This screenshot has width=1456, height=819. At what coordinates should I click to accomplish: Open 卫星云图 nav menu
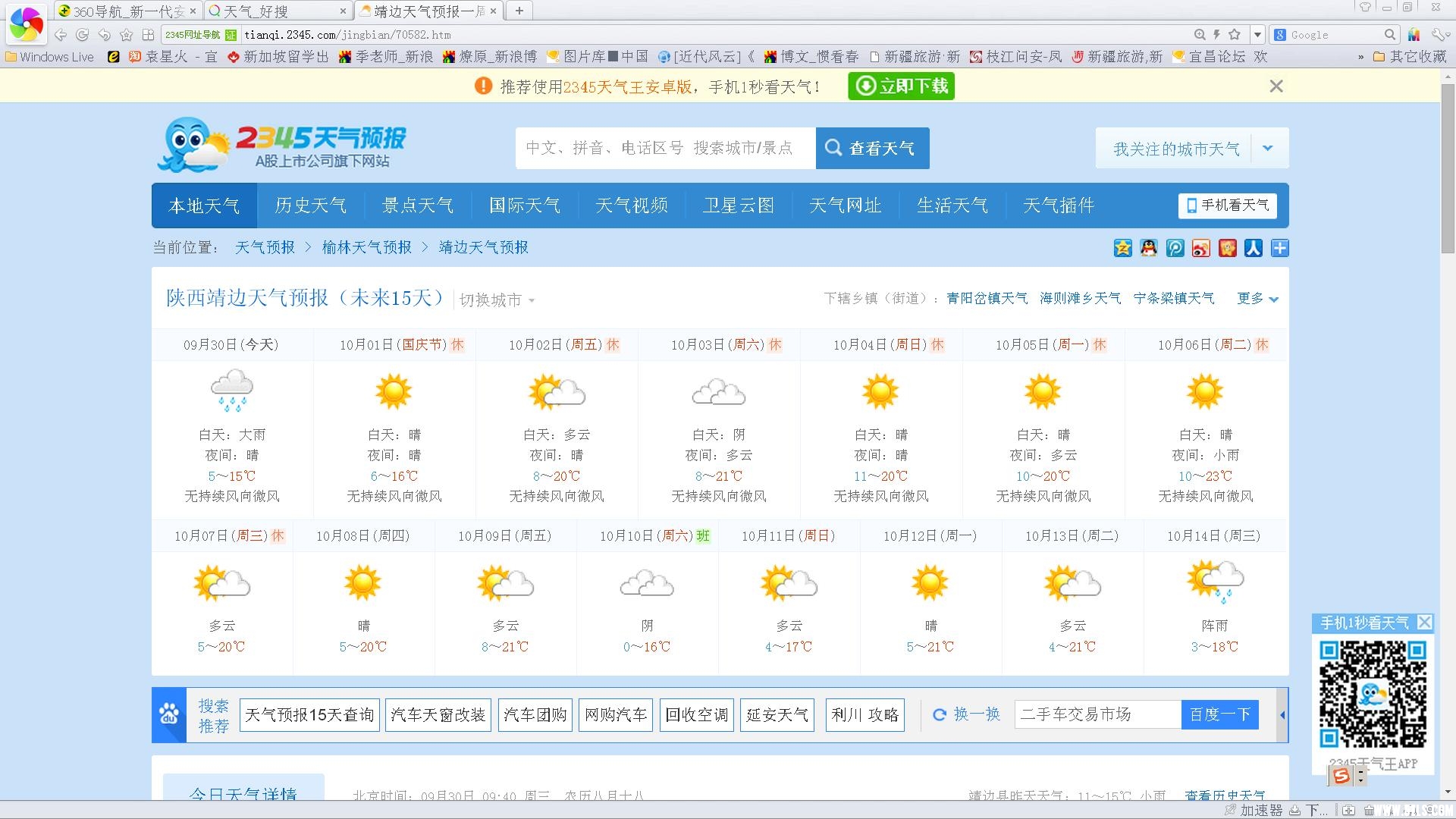pyautogui.click(x=738, y=206)
